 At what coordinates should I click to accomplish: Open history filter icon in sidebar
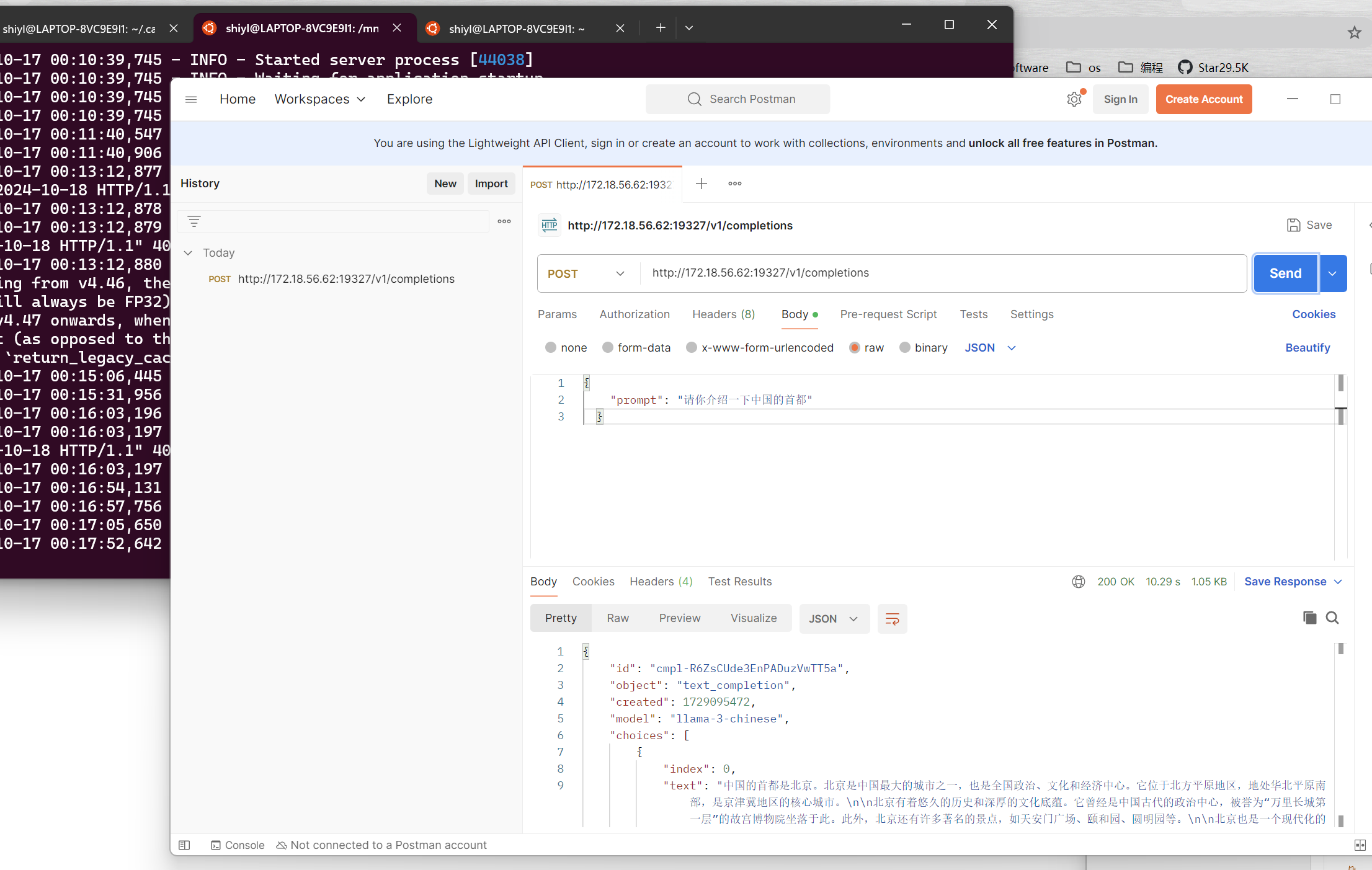click(194, 221)
